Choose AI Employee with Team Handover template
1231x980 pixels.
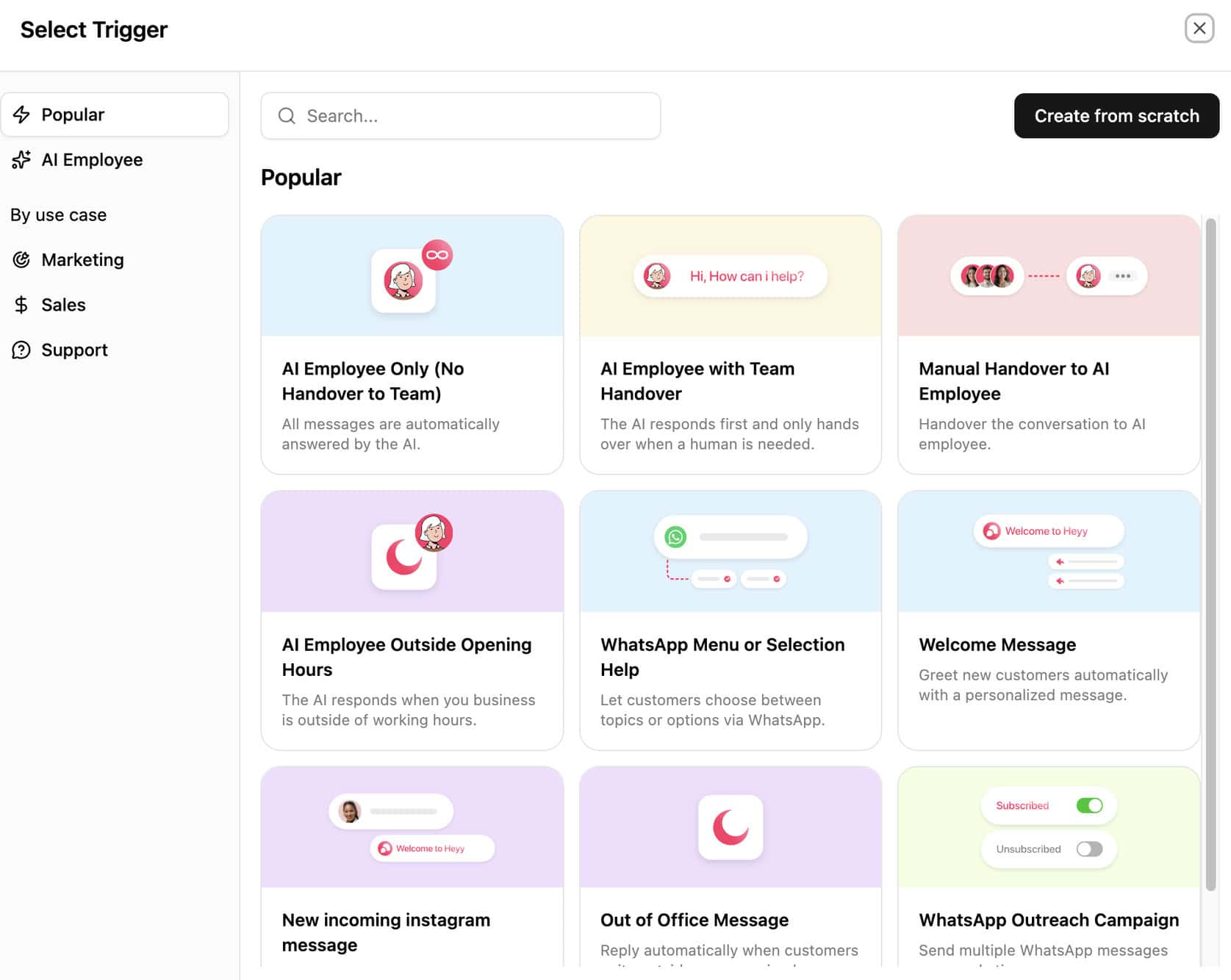(x=730, y=381)
